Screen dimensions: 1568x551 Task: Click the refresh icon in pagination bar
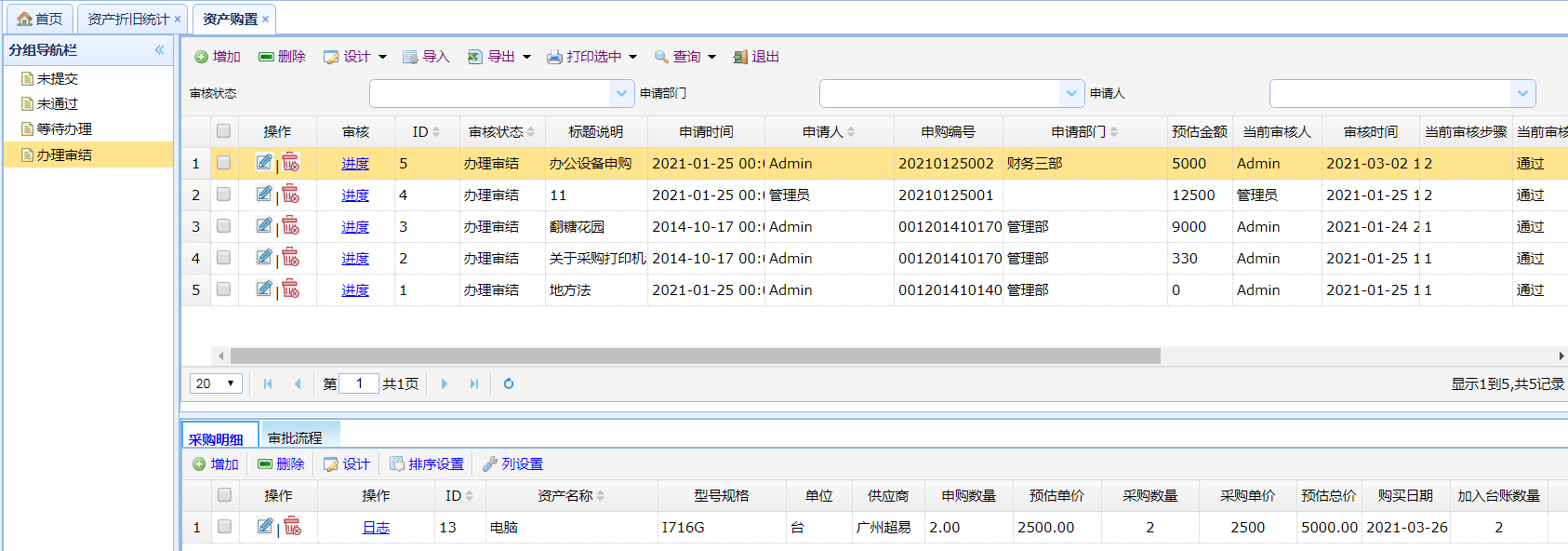click(509, 383)
